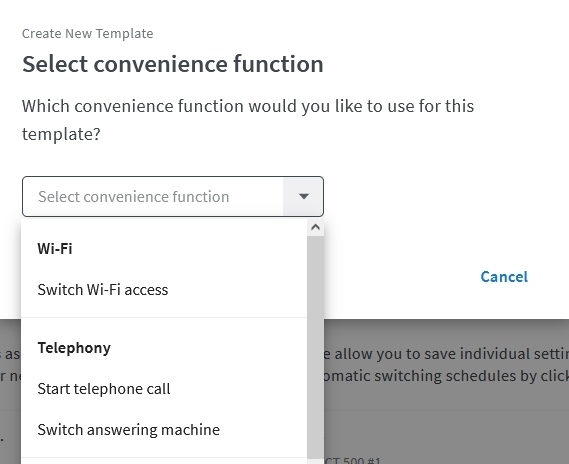Cancel the template creation dialog
The height and width of the screenshot is (464, 569).
(x=504, y=277)
